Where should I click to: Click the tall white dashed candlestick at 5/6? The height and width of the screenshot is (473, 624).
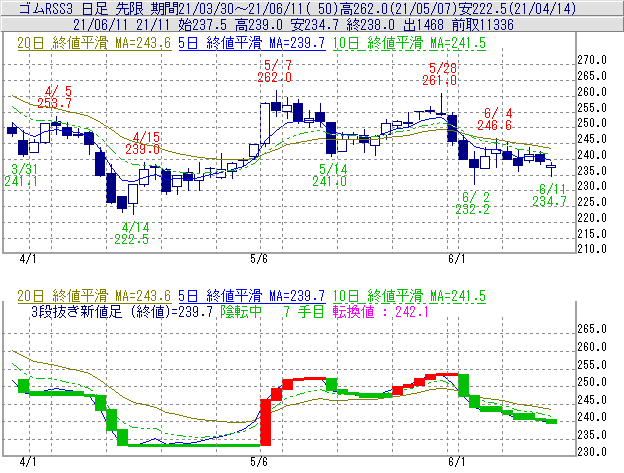pyautogui.click(x=265, y=124)
